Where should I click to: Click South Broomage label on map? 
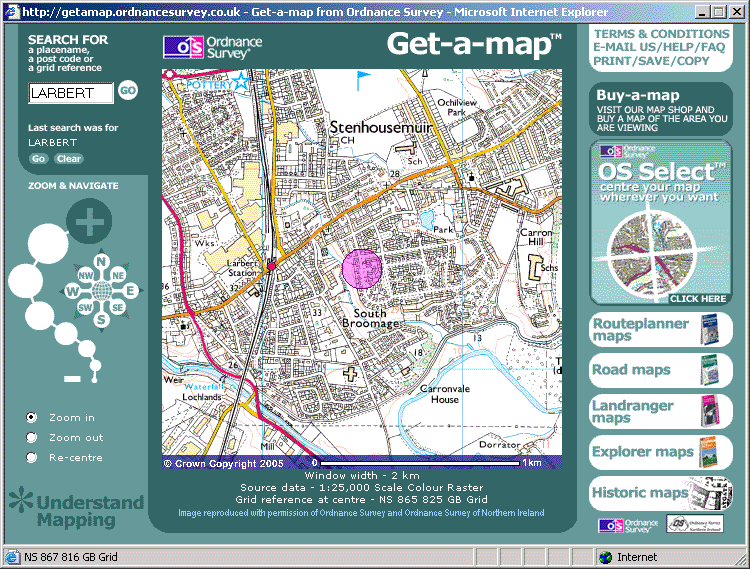pos(370,318)
